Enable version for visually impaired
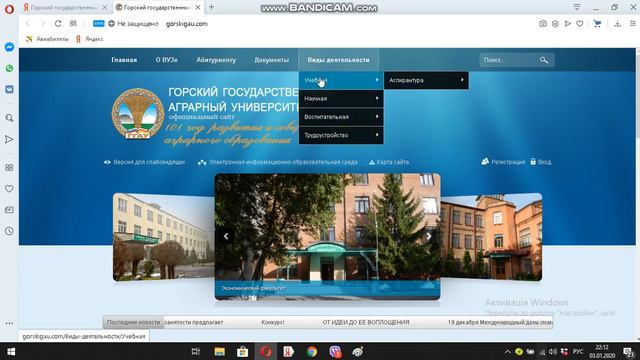Image resolution: width=640 pixels, height=360 pixels. pos(144,162)
